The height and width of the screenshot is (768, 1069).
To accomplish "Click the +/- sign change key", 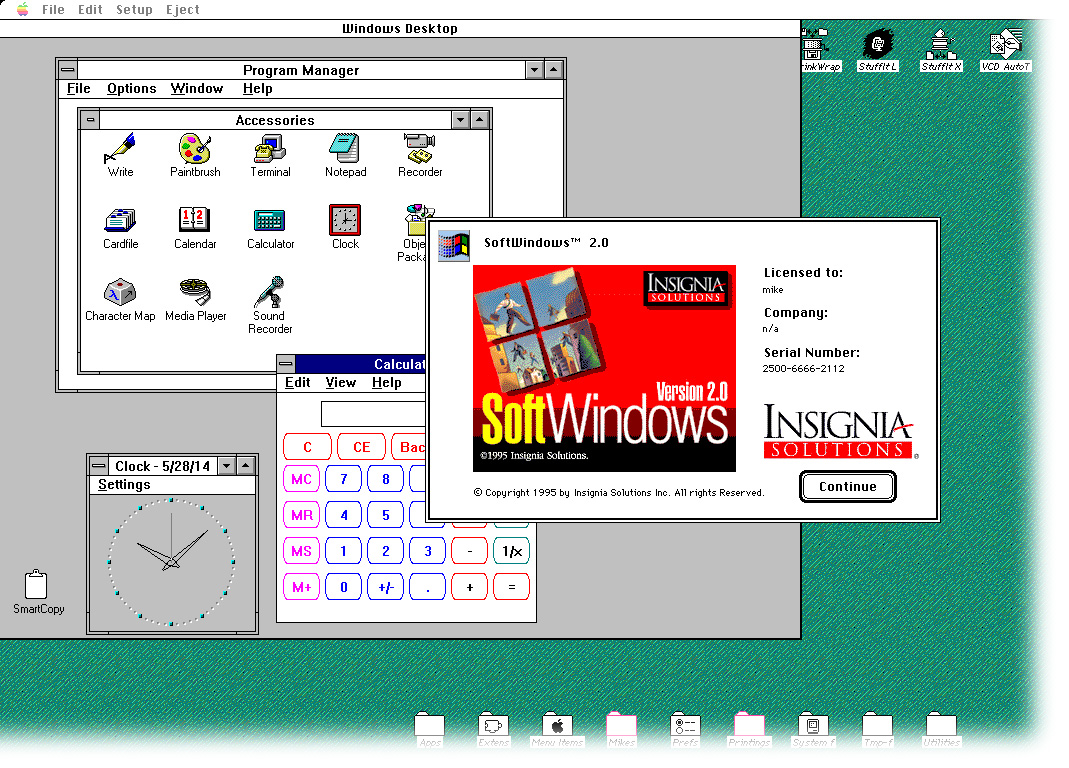I will [x=386, y=587].
